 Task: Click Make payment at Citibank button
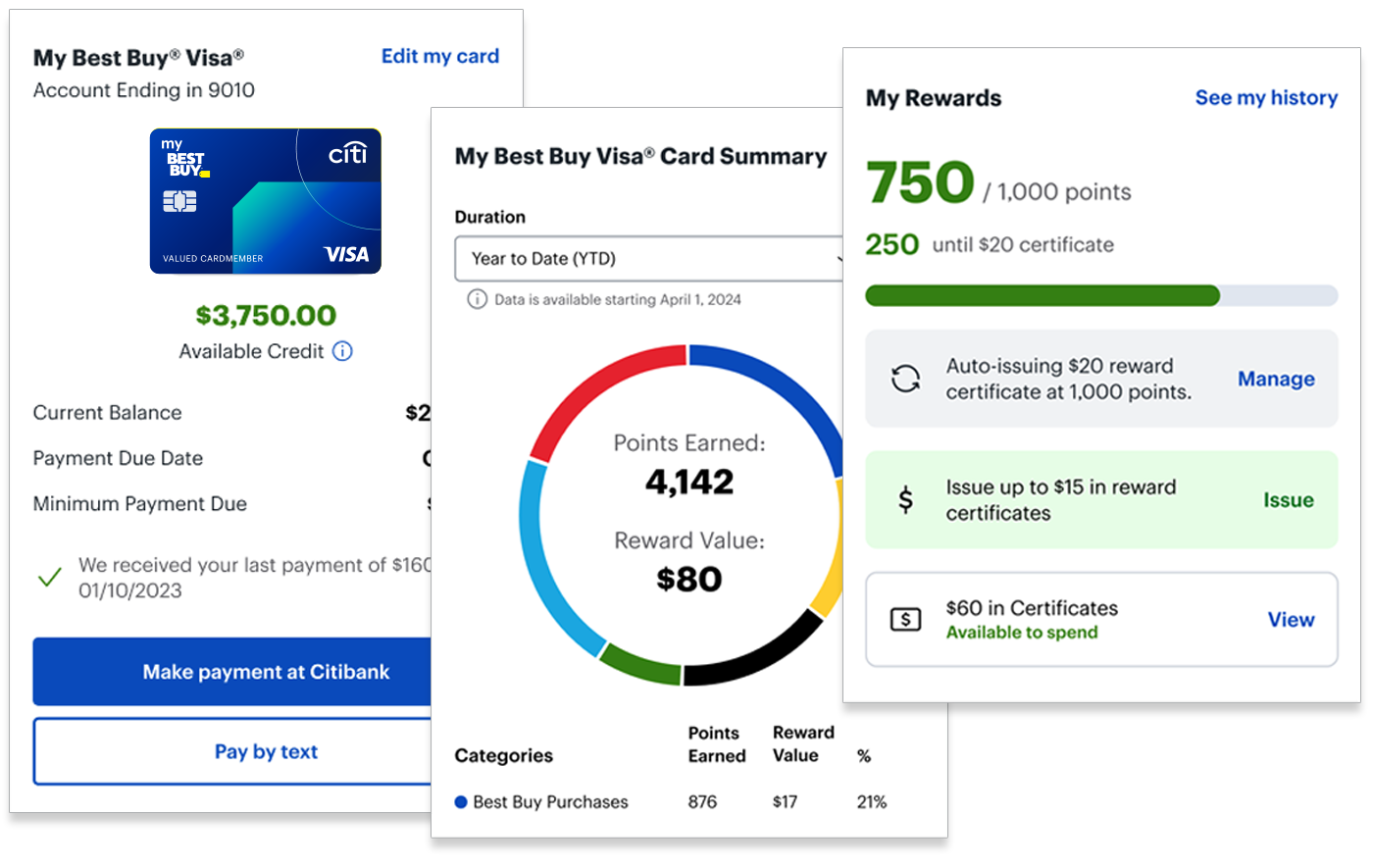coord(232,672)
